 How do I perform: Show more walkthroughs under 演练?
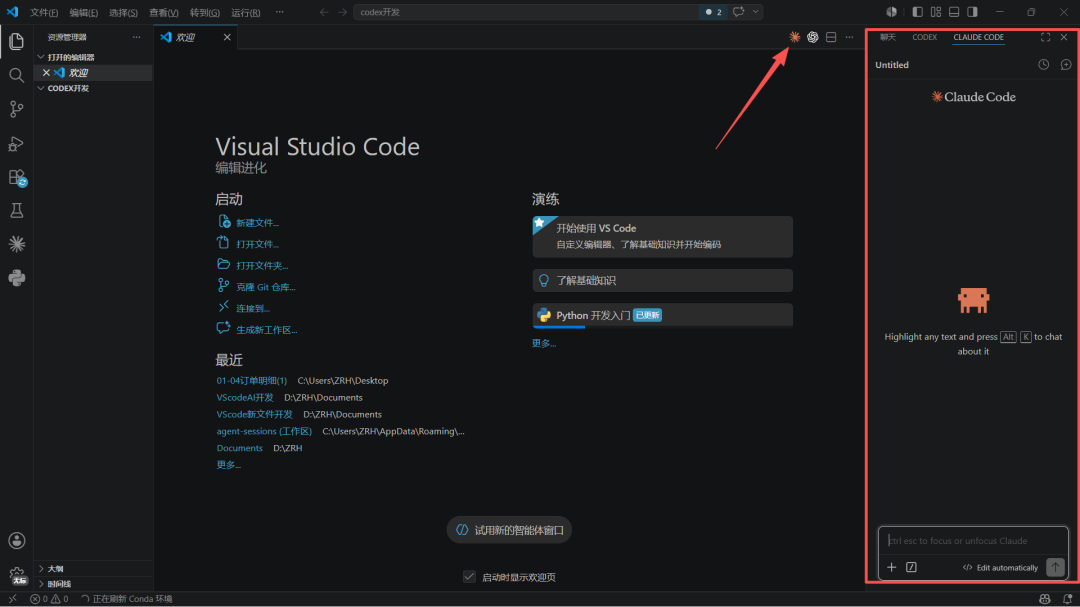(544, 343)
